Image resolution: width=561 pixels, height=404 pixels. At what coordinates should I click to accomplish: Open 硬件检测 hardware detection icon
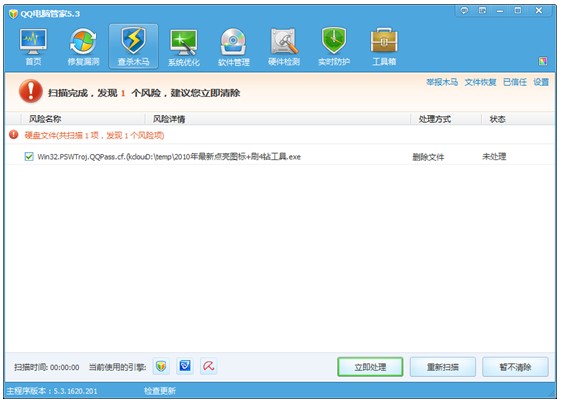click(284, 46)
